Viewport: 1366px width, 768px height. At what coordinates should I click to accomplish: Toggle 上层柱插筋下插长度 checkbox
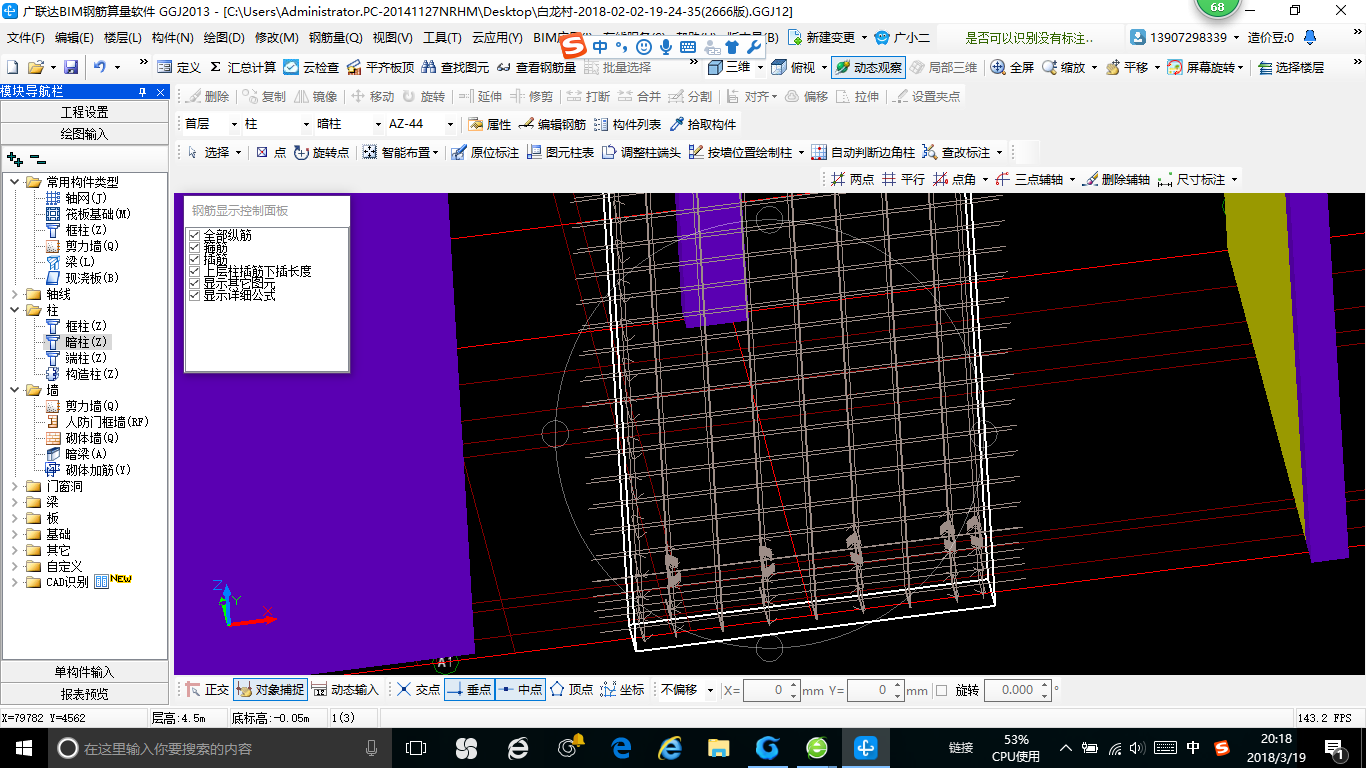[x=195, y=271]
